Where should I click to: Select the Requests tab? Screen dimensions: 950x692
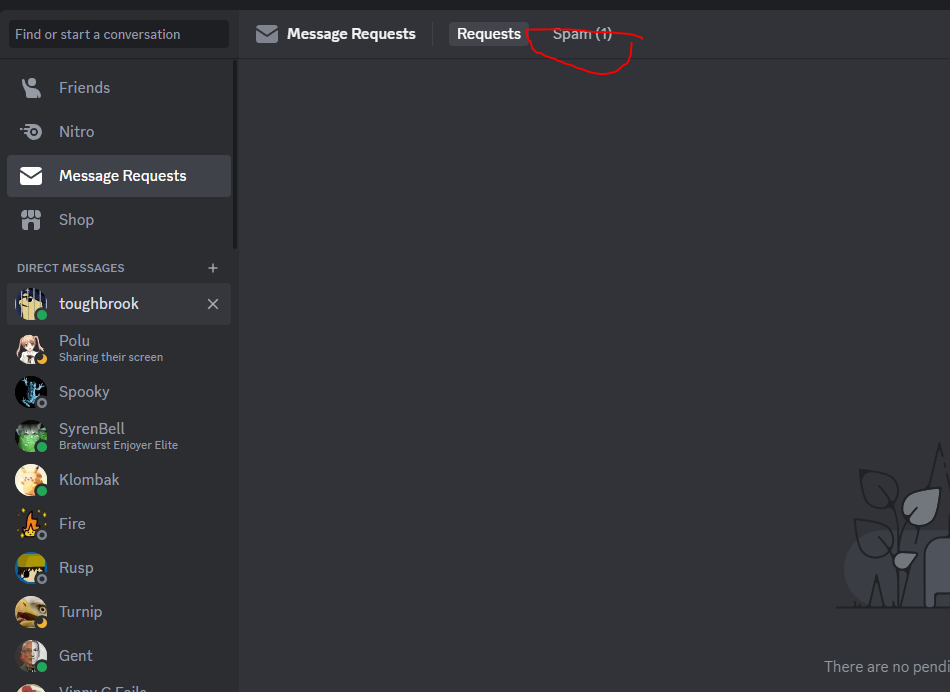point(488,34)
